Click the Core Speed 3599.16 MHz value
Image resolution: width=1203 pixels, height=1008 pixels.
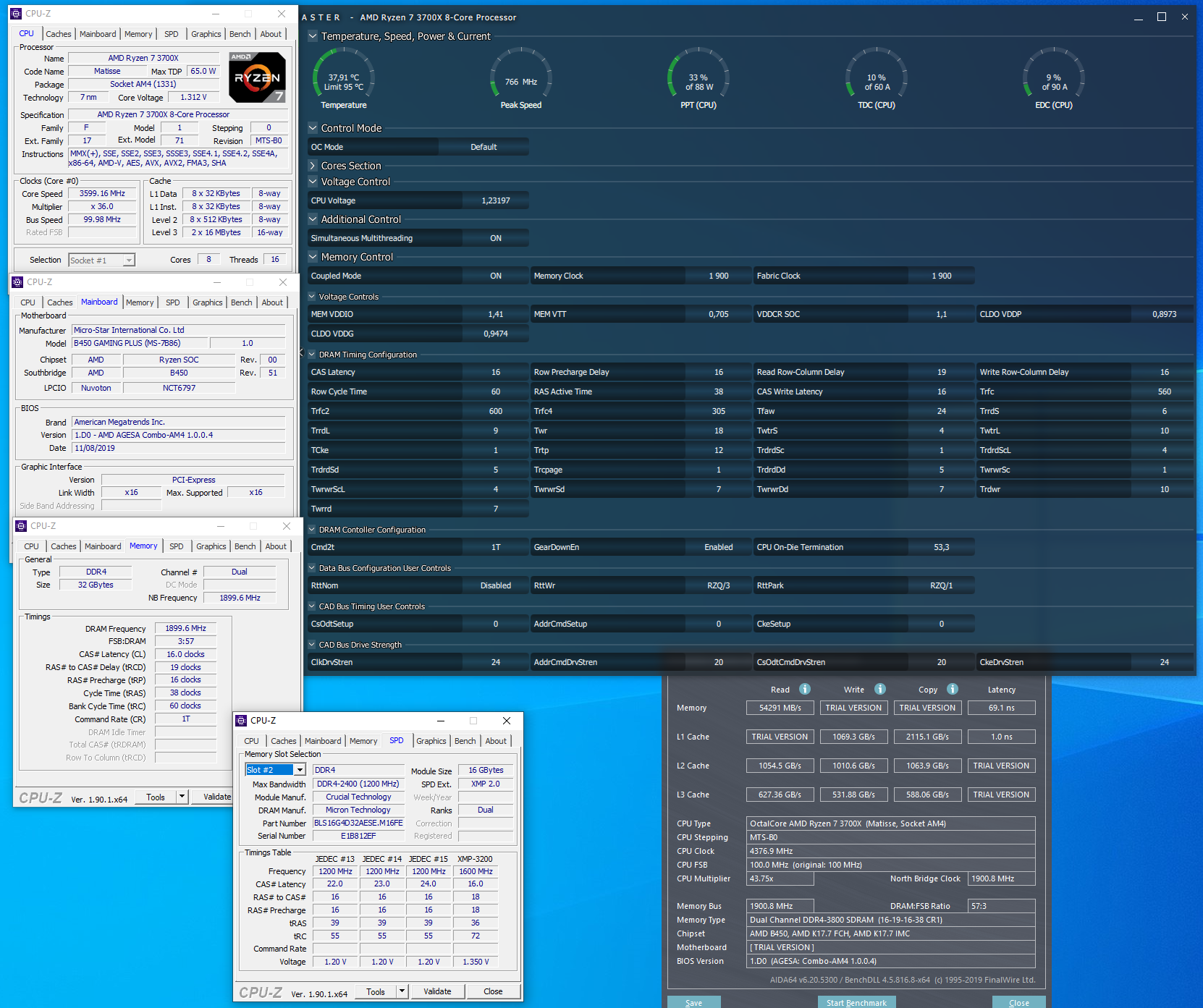coord(102,193)
